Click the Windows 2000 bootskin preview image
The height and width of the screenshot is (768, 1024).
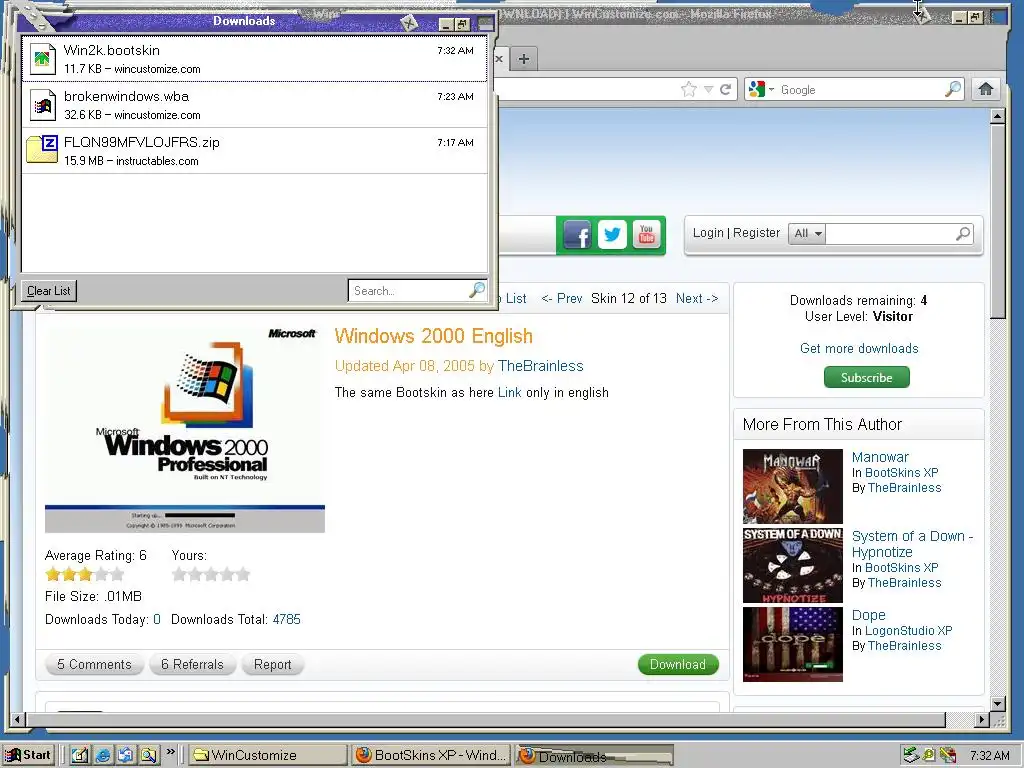point(185,430)
